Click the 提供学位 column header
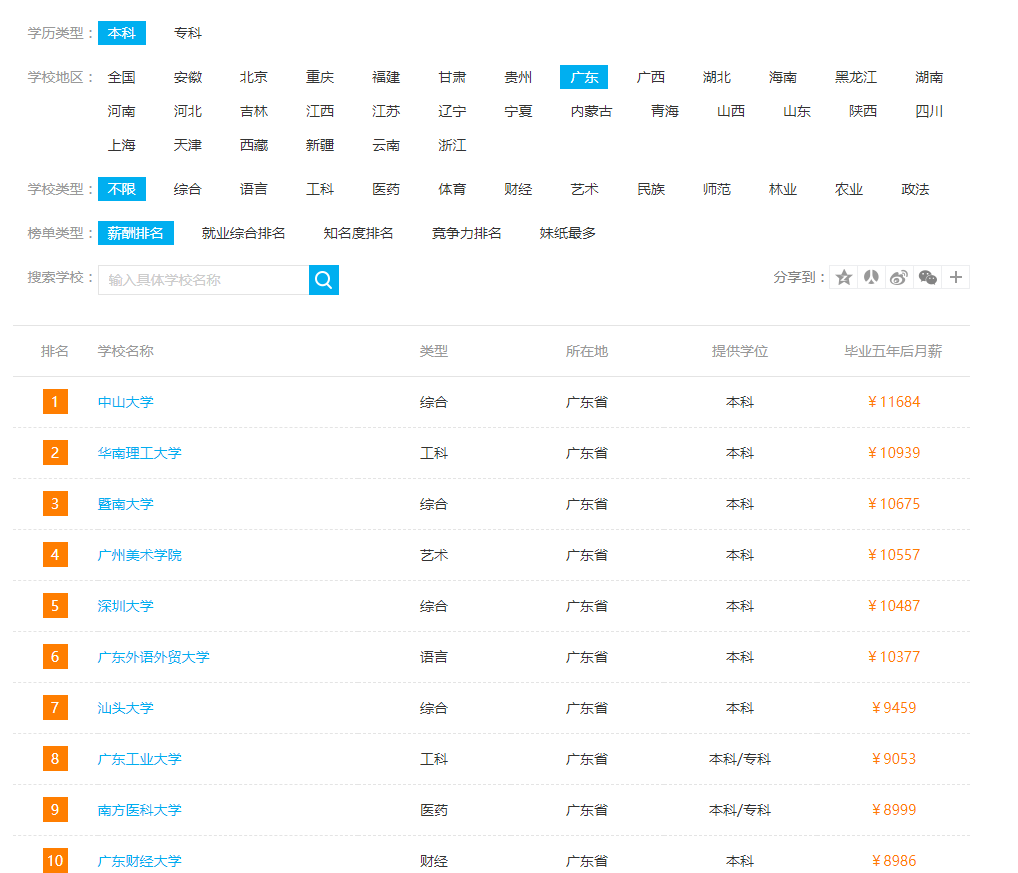The height and width of the screenshot is (873, 1018). (x=739, y=351)
